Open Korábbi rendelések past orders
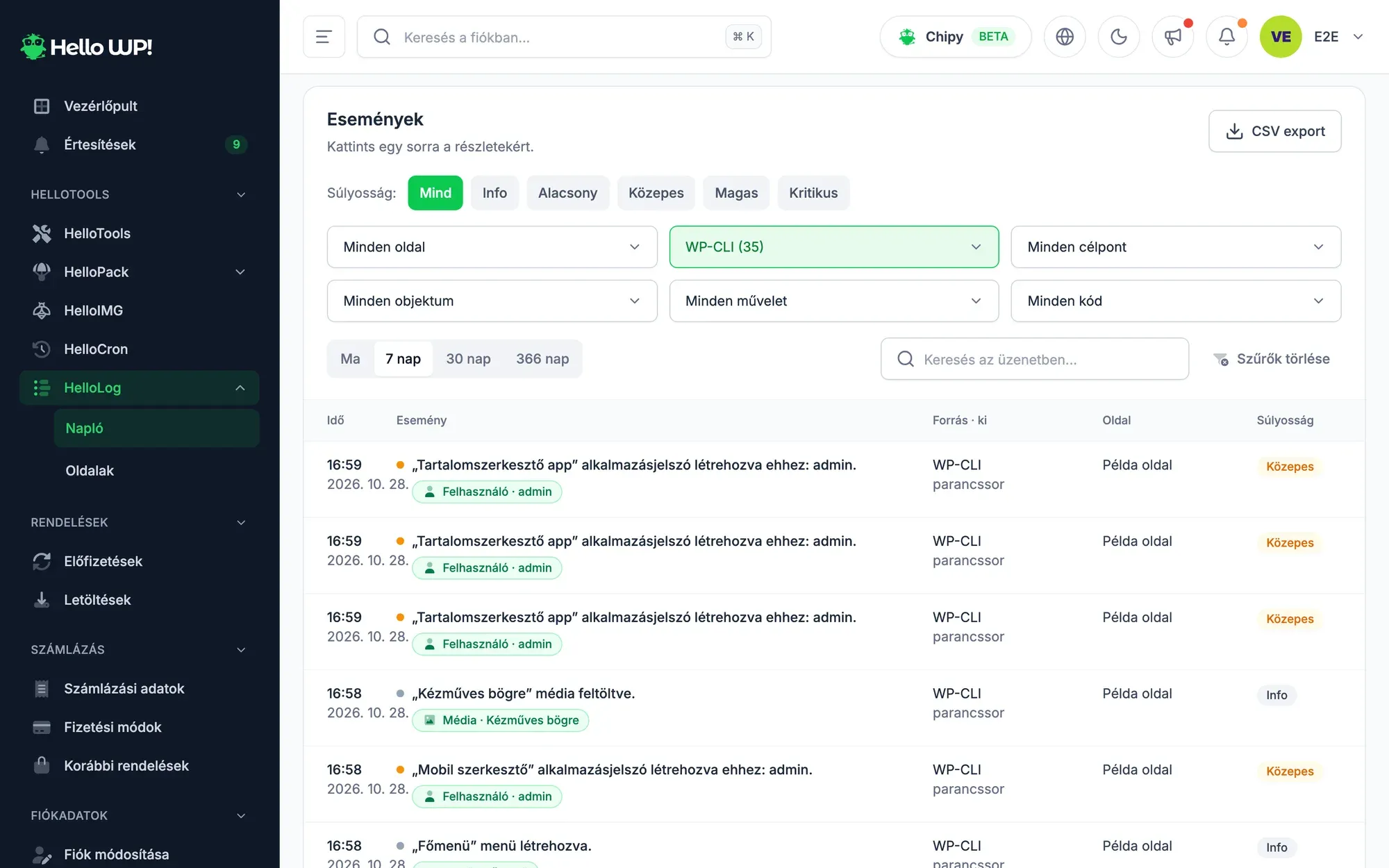Image resolution: width=1389 pixels, height=868 pixels. click(139, 766)
